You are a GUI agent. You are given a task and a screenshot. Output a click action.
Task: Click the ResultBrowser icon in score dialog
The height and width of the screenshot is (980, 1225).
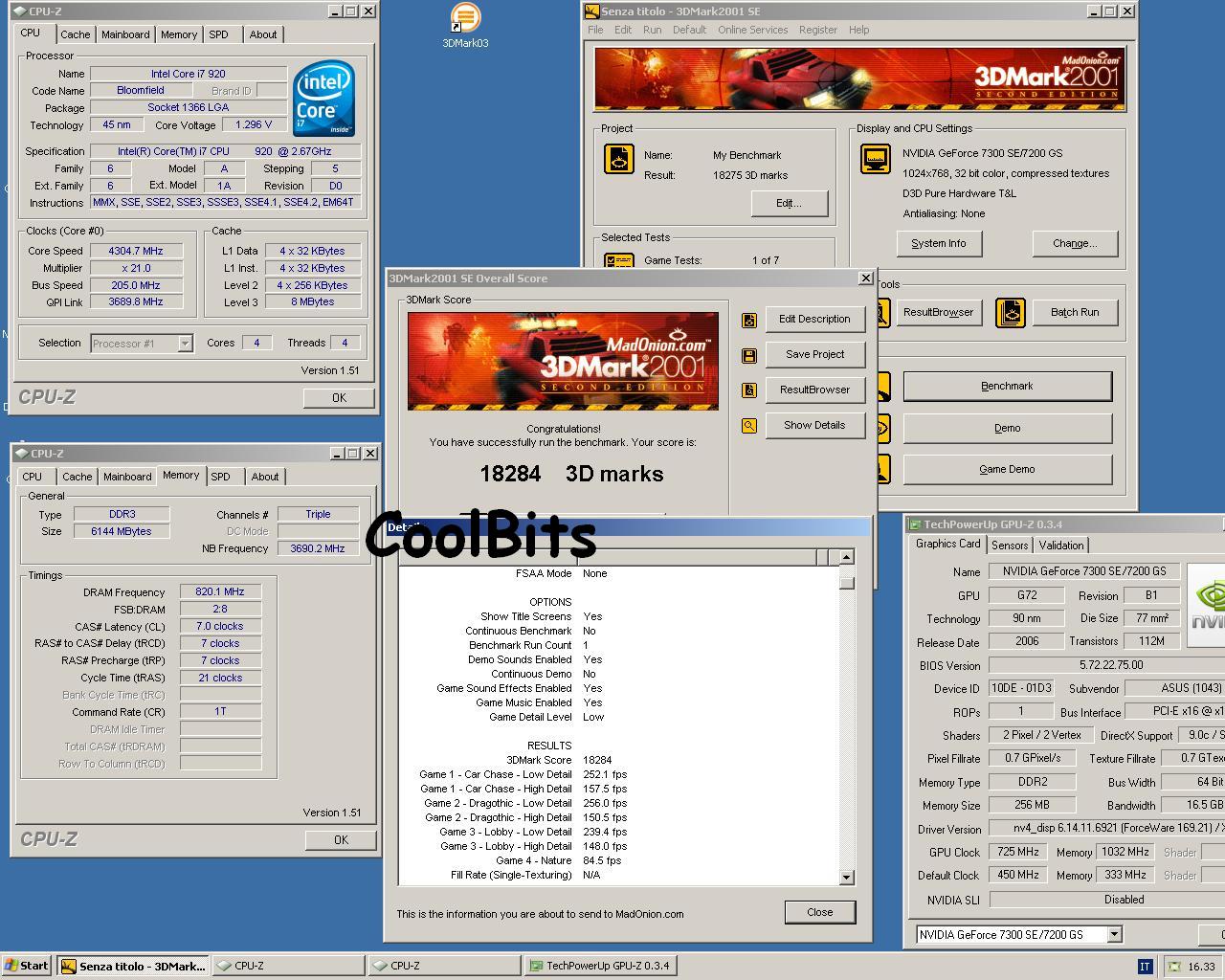[749, 390]
